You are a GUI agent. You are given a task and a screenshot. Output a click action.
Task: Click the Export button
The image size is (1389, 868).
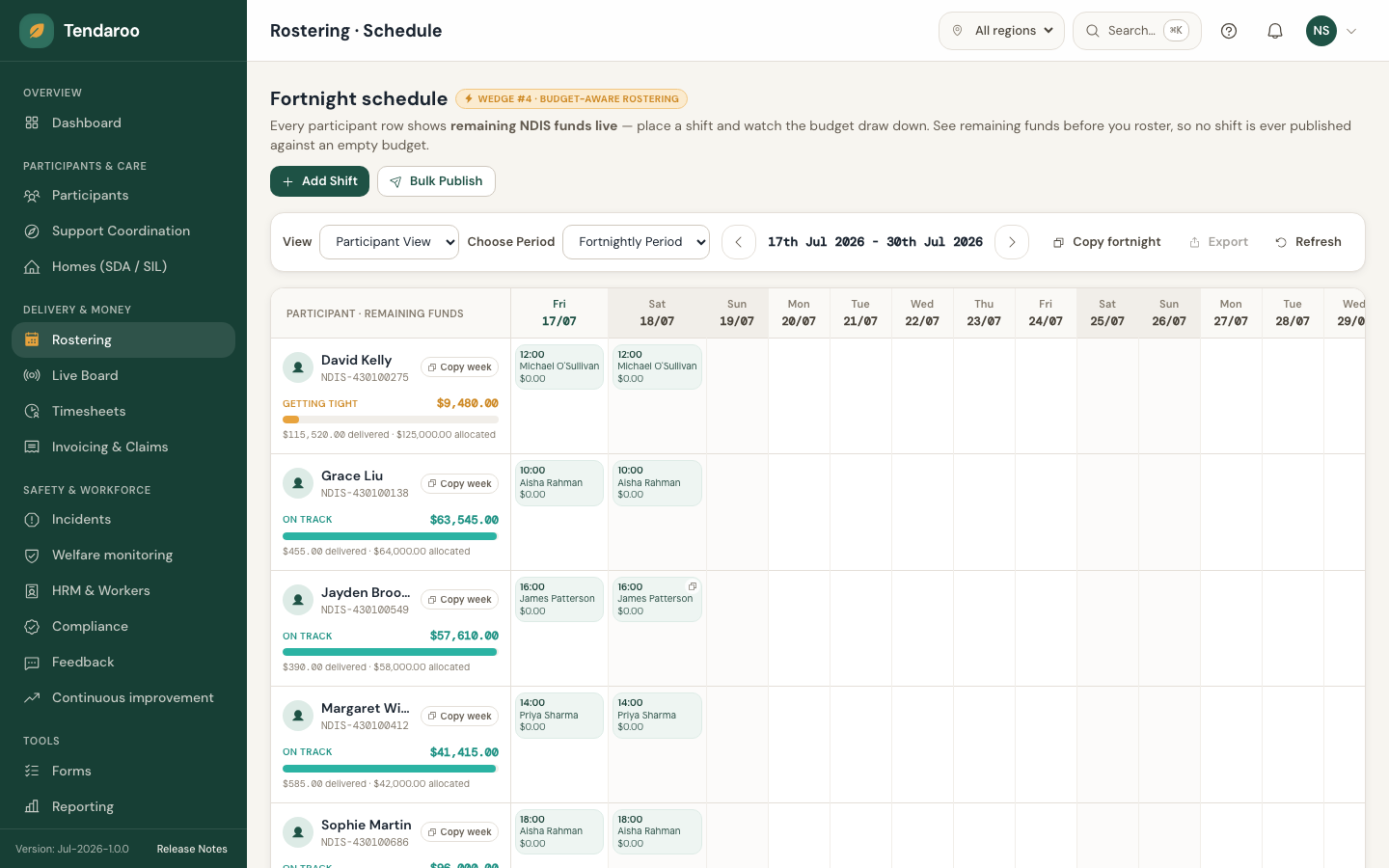[1219, 242]
